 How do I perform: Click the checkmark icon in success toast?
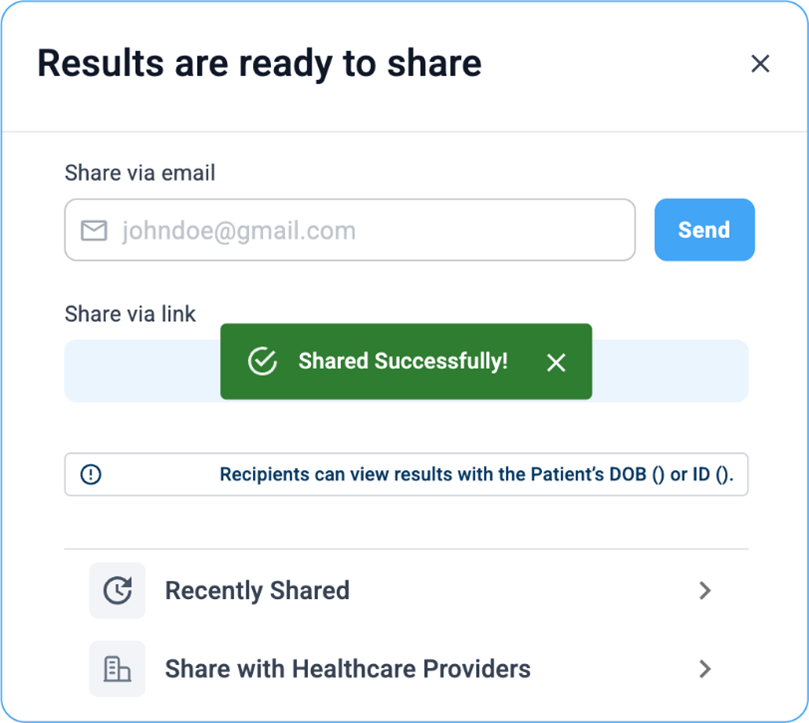[x=262, y=361]
